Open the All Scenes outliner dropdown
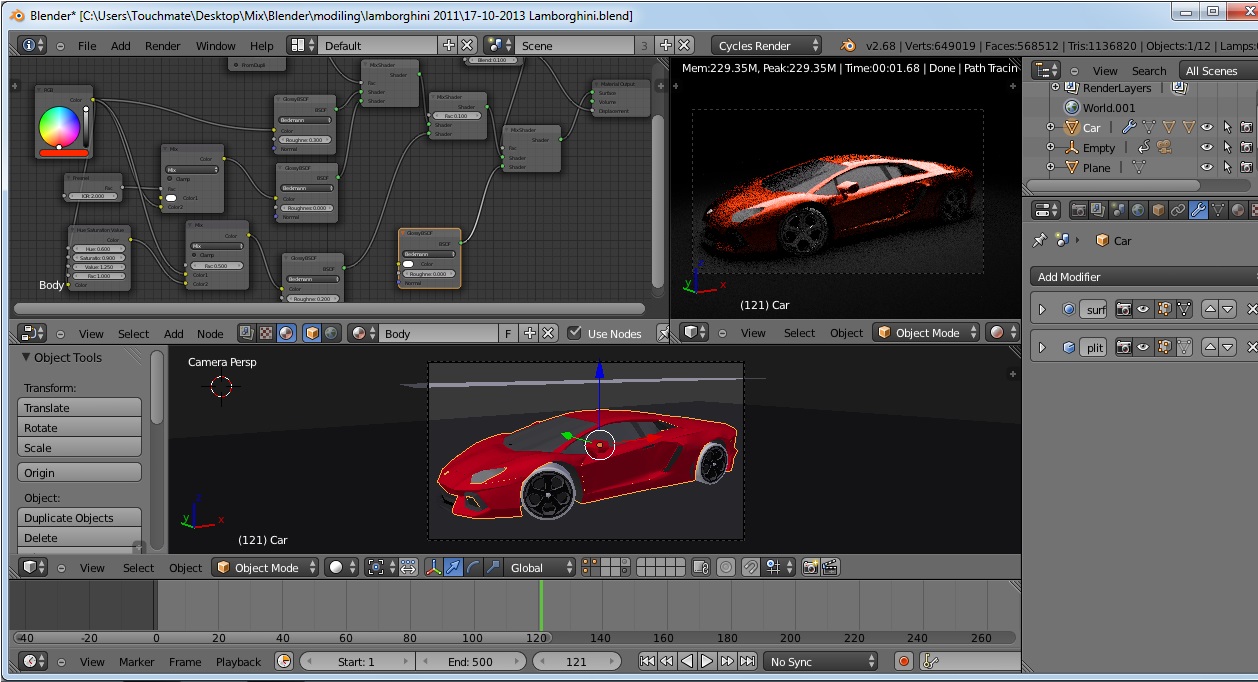 point(1217,70)
